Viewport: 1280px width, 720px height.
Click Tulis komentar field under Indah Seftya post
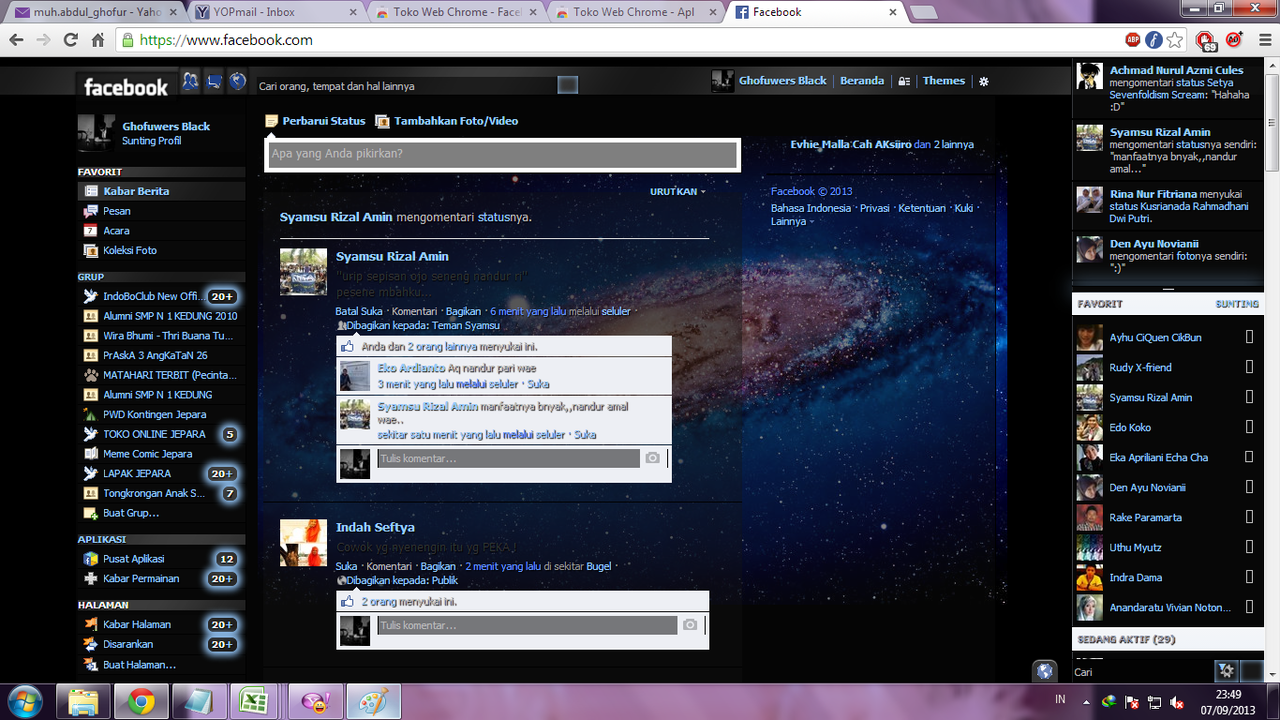tap(527, 625)
